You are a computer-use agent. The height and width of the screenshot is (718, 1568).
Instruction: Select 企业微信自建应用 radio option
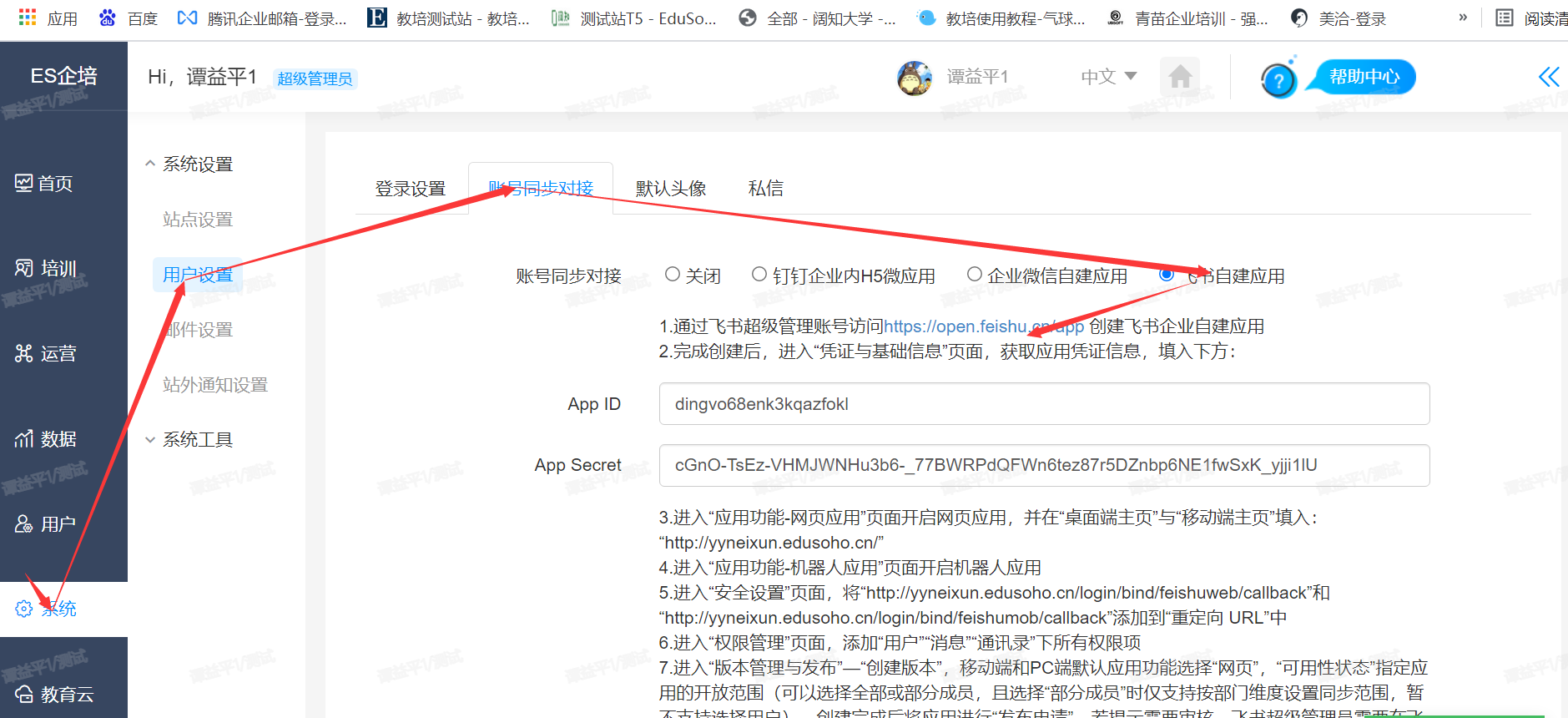[x=974, y=275]
